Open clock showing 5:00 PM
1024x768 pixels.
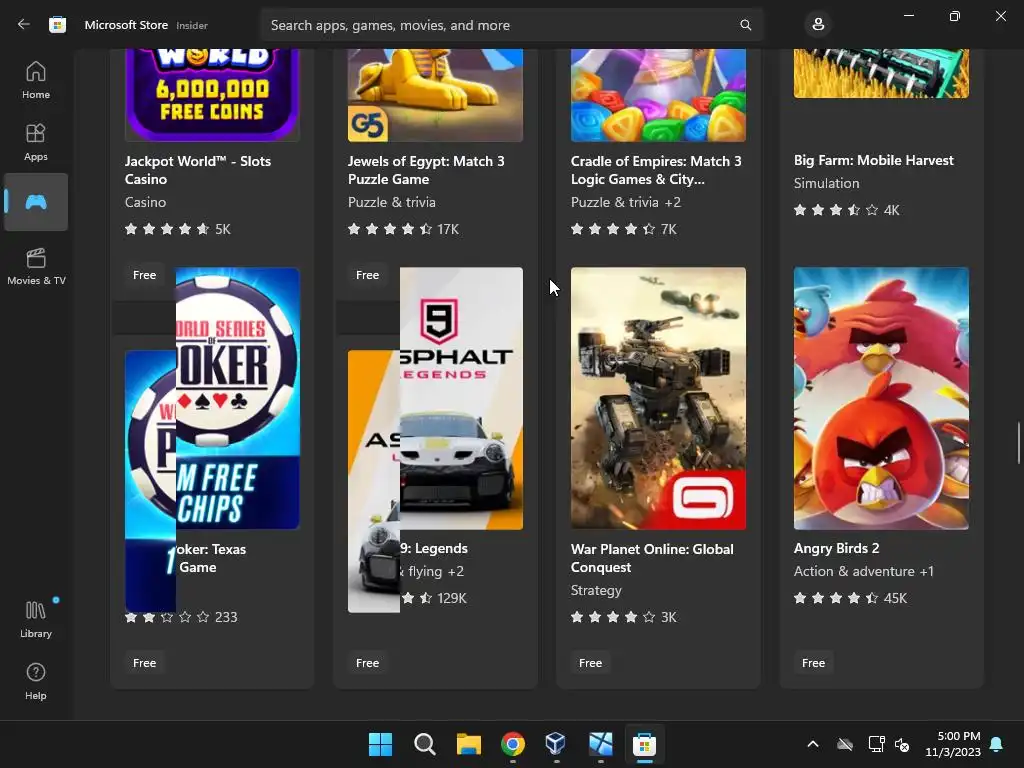click(x=953, y=744)
